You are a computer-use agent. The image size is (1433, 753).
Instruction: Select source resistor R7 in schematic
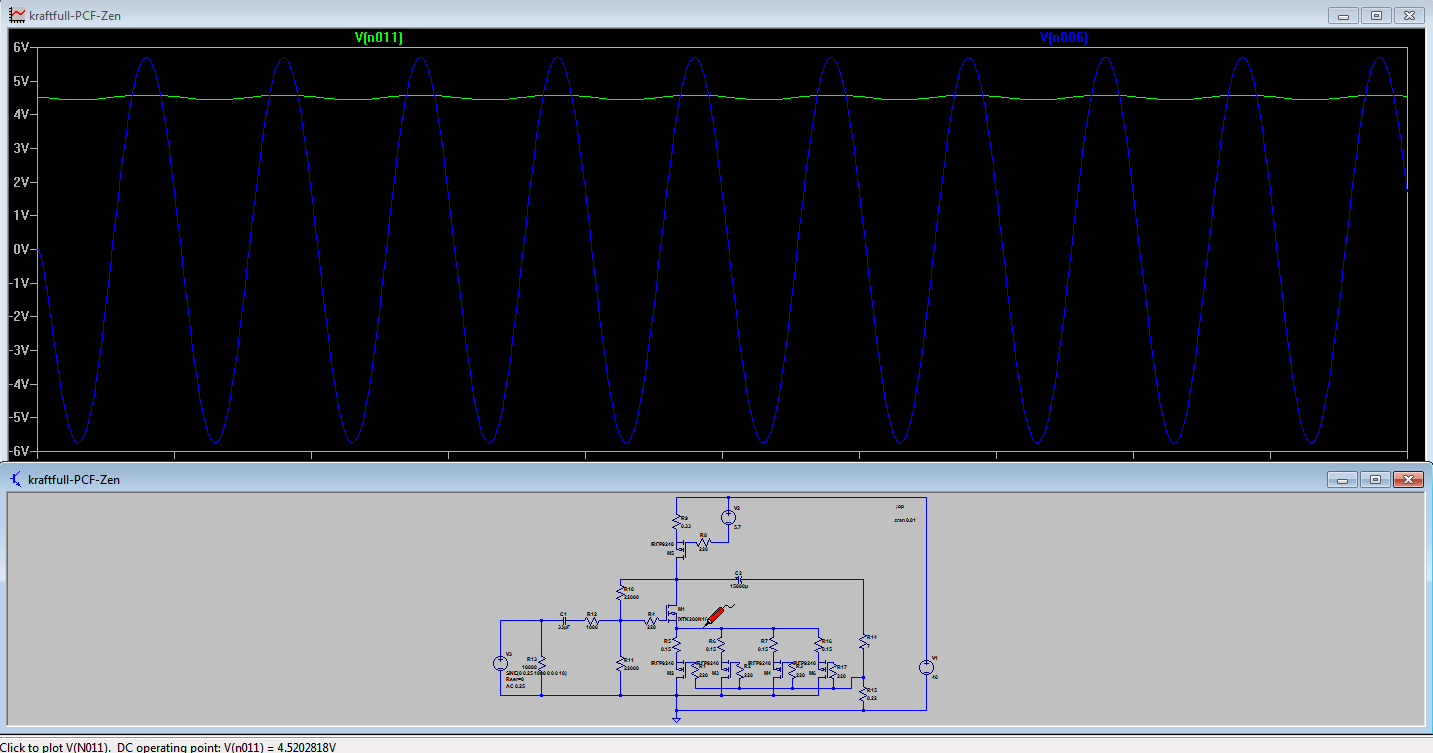coord(773,645)
